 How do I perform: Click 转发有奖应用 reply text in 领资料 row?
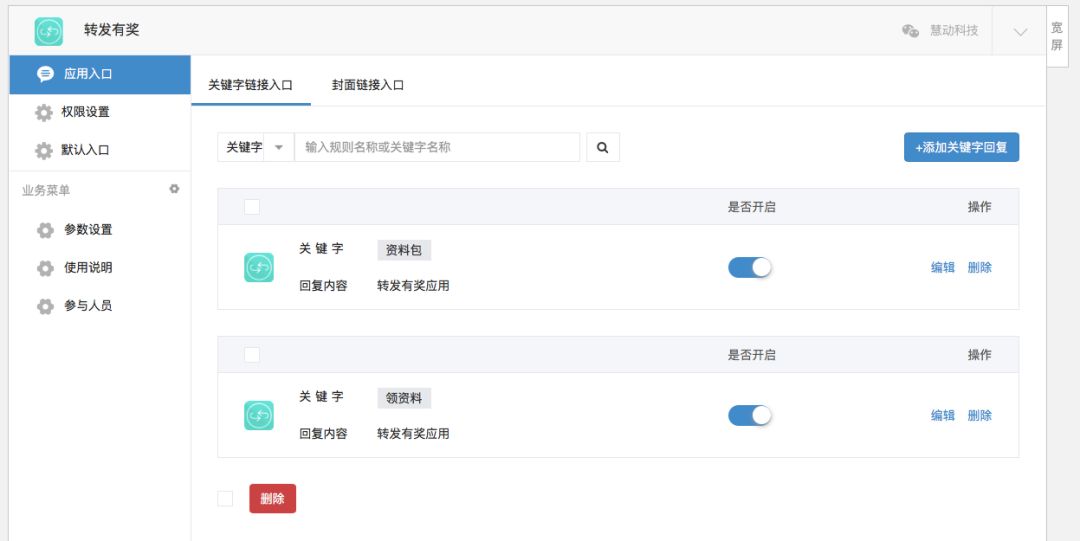pos(413,433)
